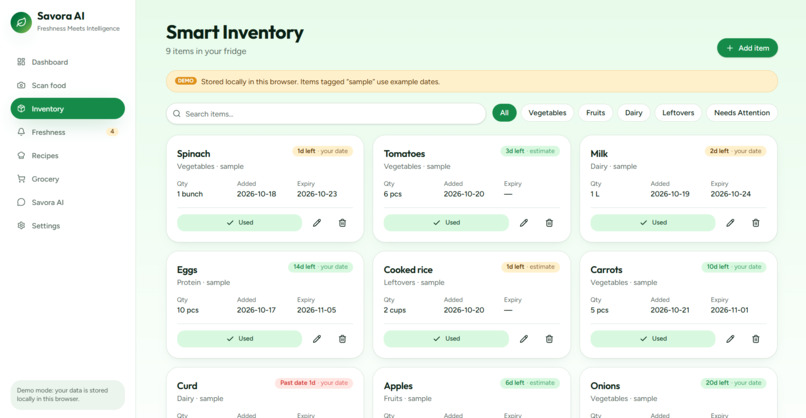Open the Freshness section
The image size is (806, 418).
tap(67, 132)
